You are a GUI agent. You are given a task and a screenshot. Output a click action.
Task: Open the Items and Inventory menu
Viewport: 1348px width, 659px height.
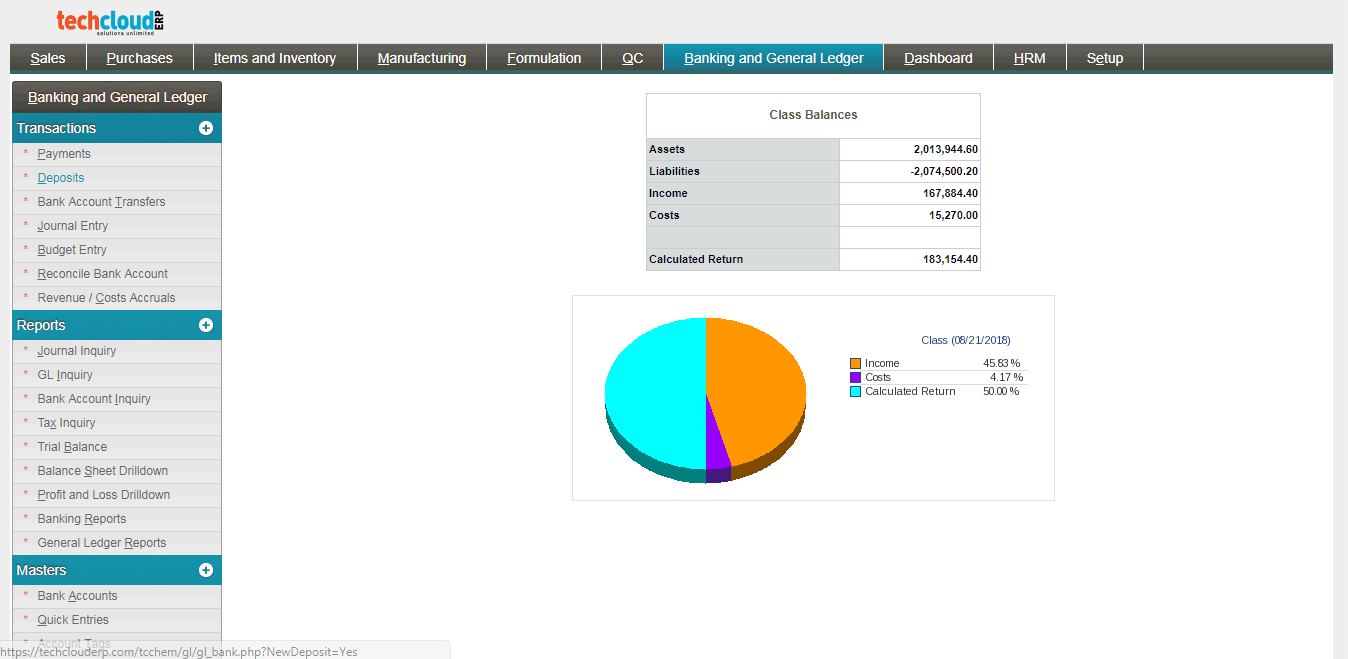pos(274,58)
